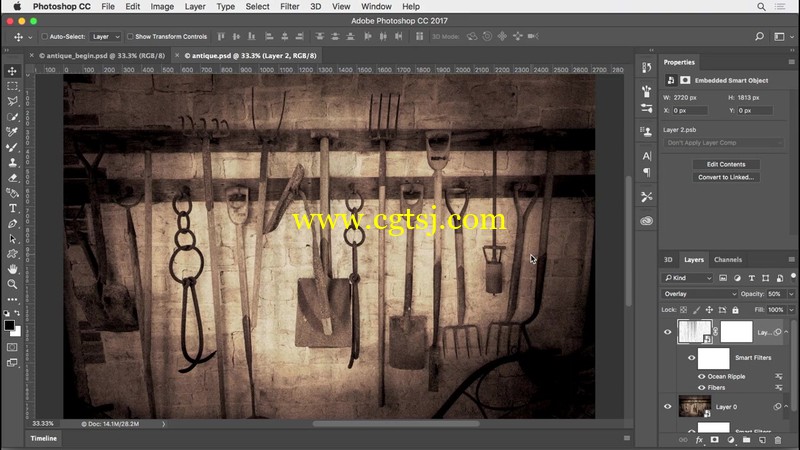Select the Horizontal Type tool
The height and width of the screenshot is (450, 800).
12,208
